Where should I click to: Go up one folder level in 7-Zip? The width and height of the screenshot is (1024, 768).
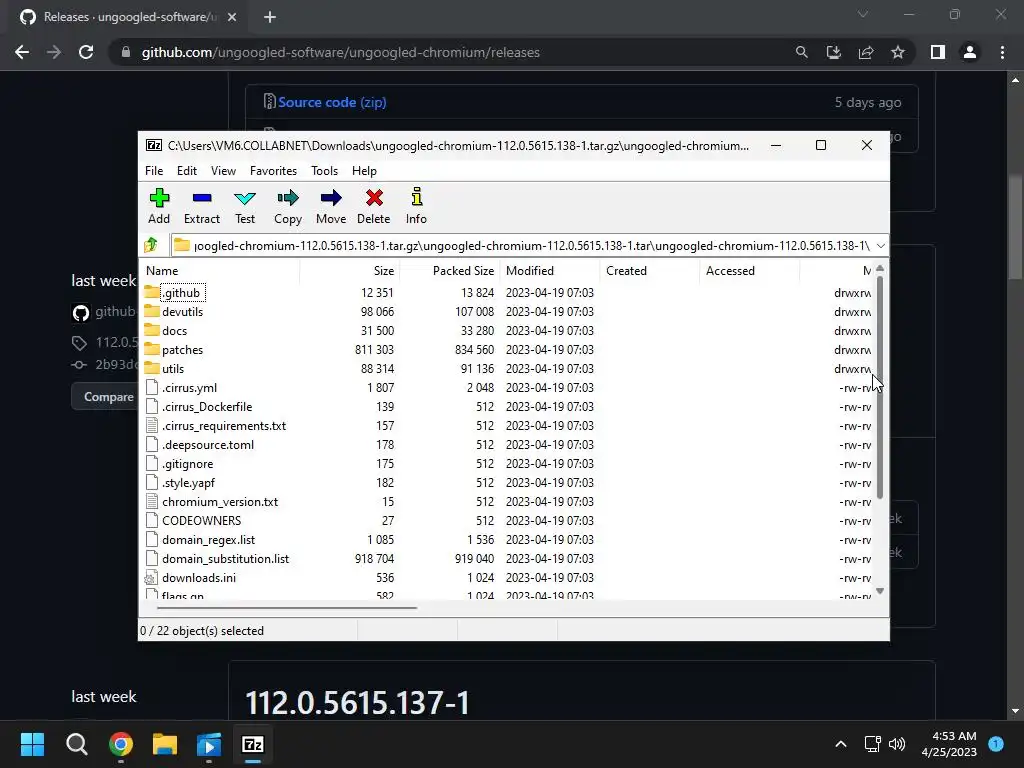pos(151,245)
